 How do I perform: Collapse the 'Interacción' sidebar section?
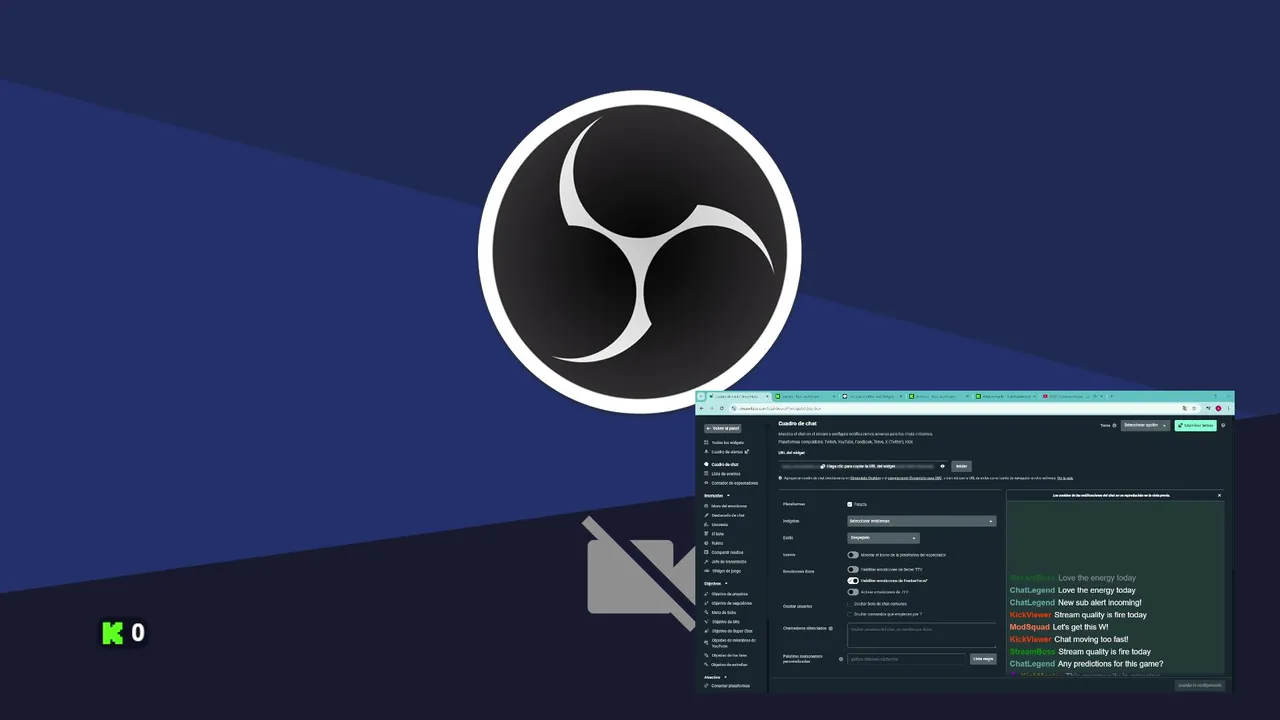point(717,495)
